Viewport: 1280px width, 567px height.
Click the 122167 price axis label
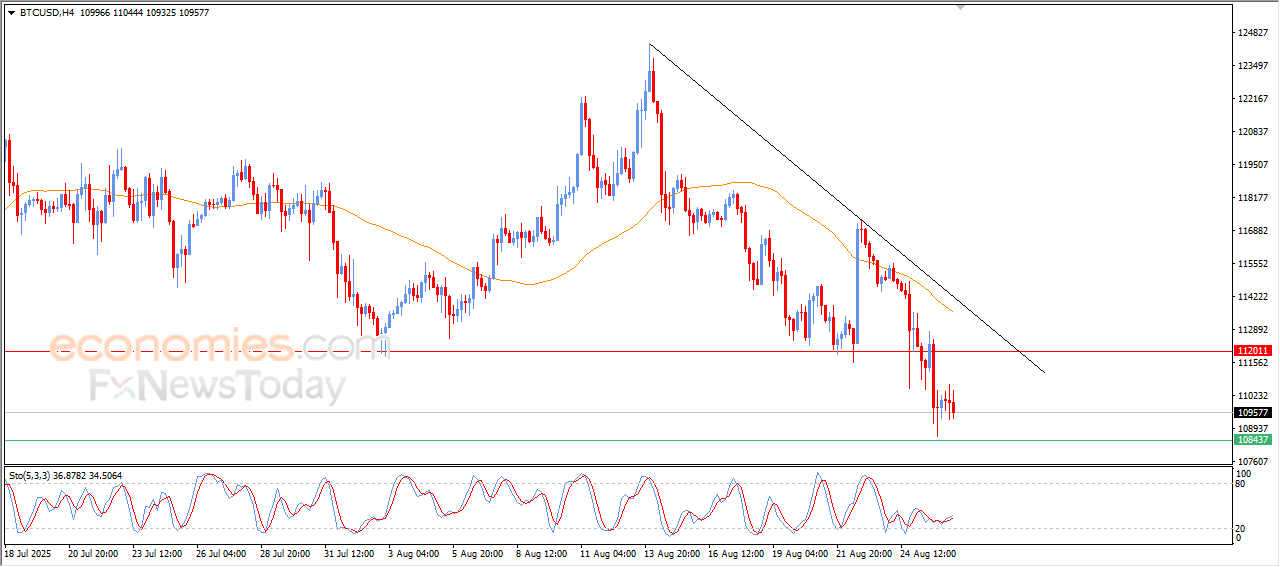tap(1253, 99)
